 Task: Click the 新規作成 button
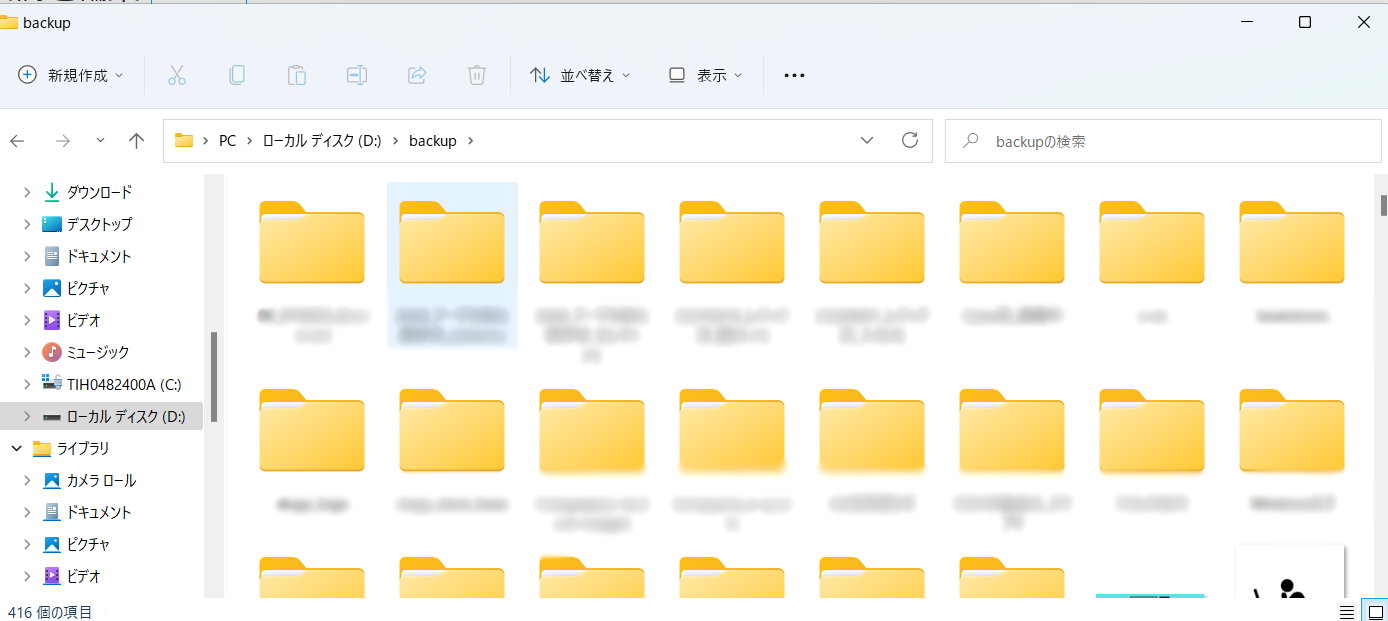(x=71, y=75)
